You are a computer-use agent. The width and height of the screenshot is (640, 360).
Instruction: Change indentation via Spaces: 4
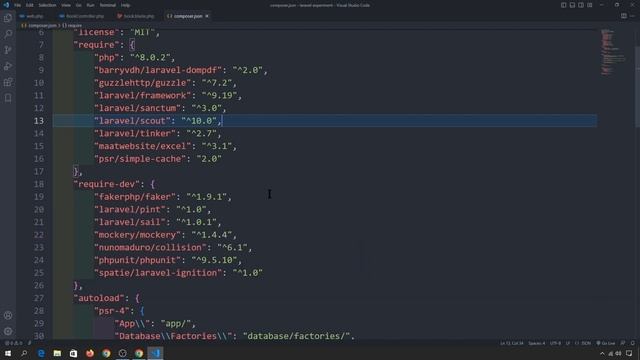[537, 343]
